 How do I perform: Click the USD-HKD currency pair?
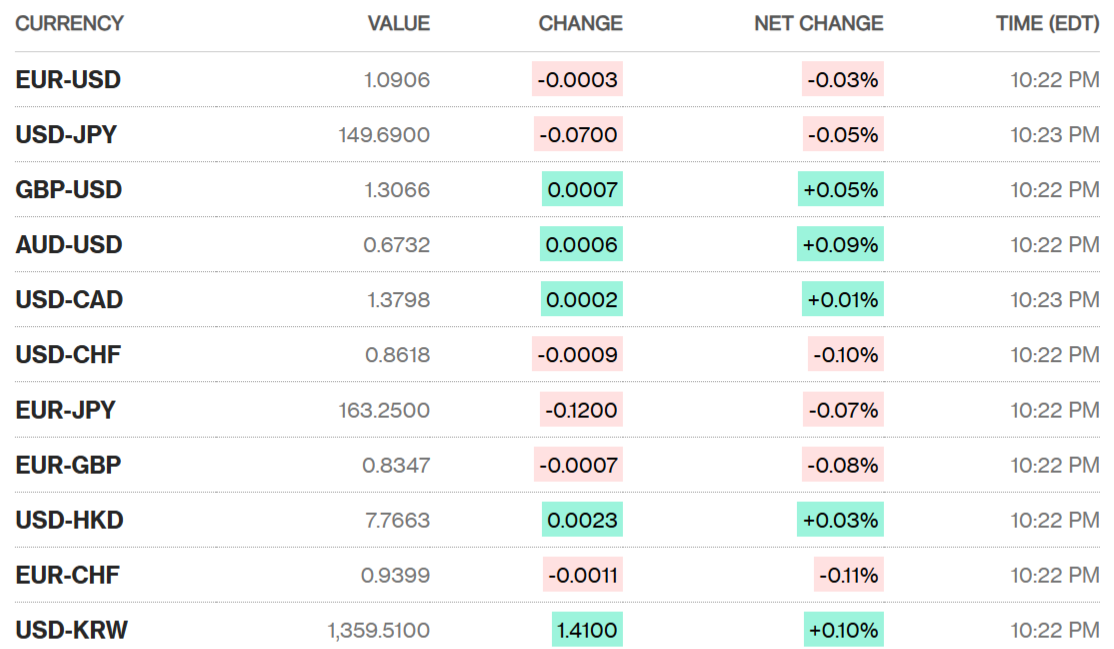click(69, 520)
